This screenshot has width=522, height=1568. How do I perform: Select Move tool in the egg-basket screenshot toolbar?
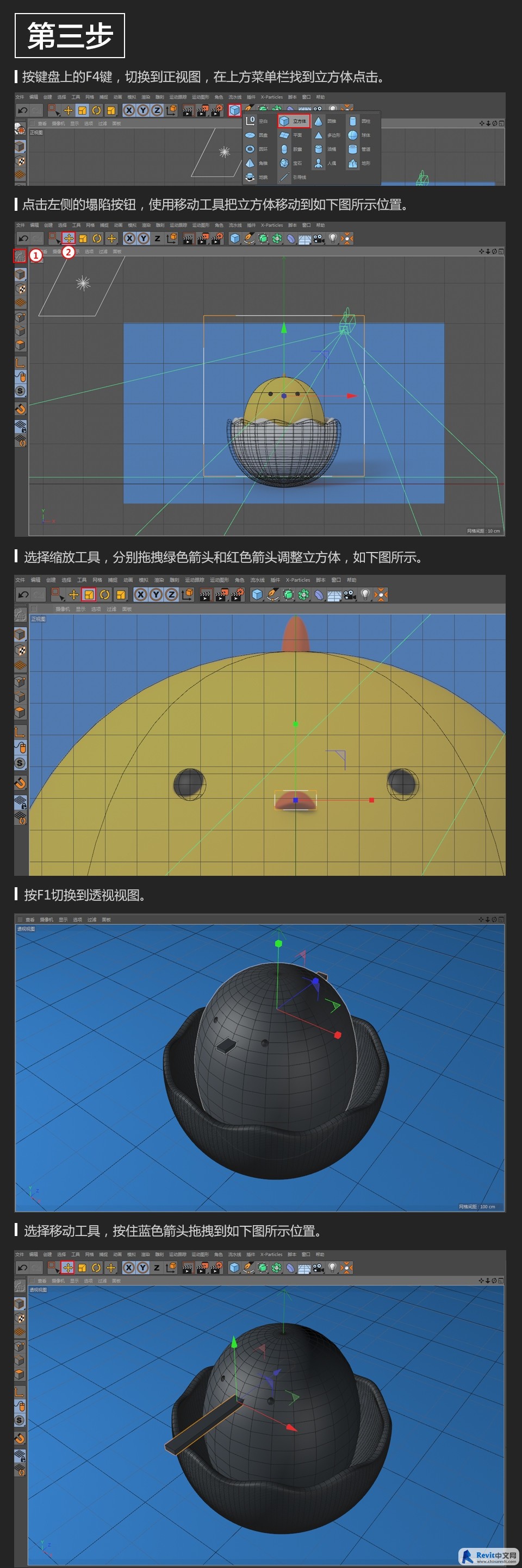[x=68, y=238]
